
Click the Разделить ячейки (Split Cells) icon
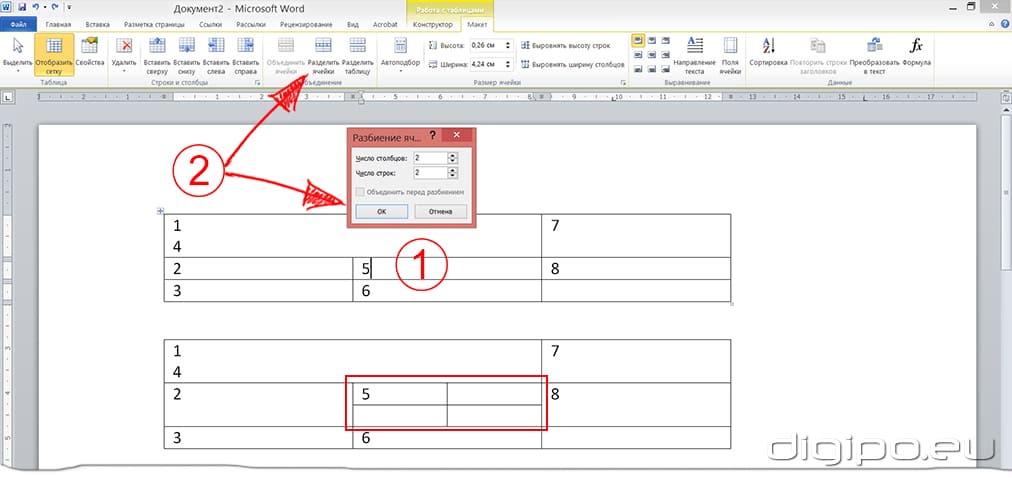pyautogui.click(x=322, y=48)
